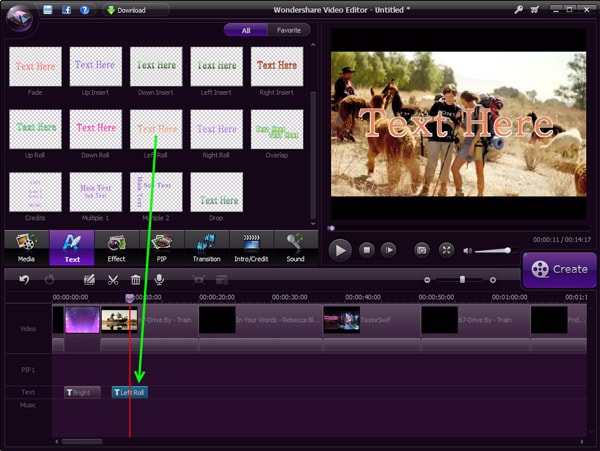Viewport: 600px width, 451px height.
Task: Select the Drop text template
Action: click(x=217, y=192)
